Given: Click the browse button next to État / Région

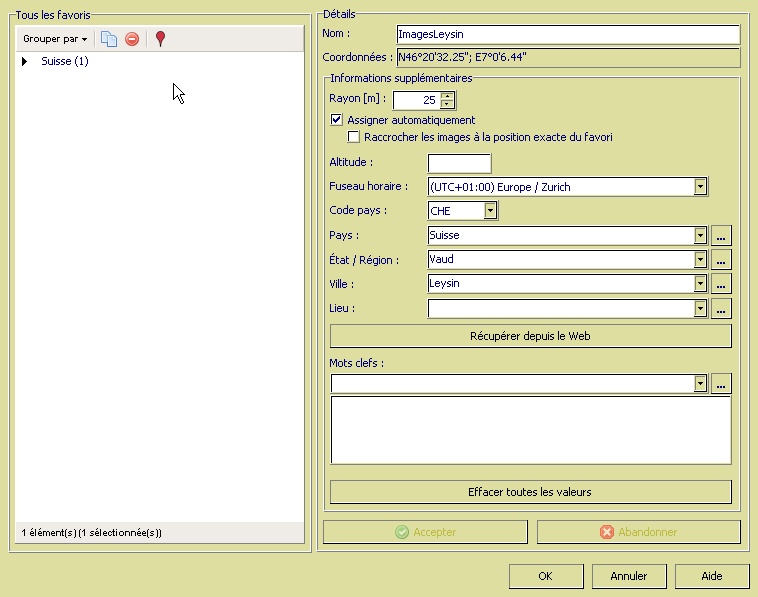Looking at the screenshot, I should [722, 260].
